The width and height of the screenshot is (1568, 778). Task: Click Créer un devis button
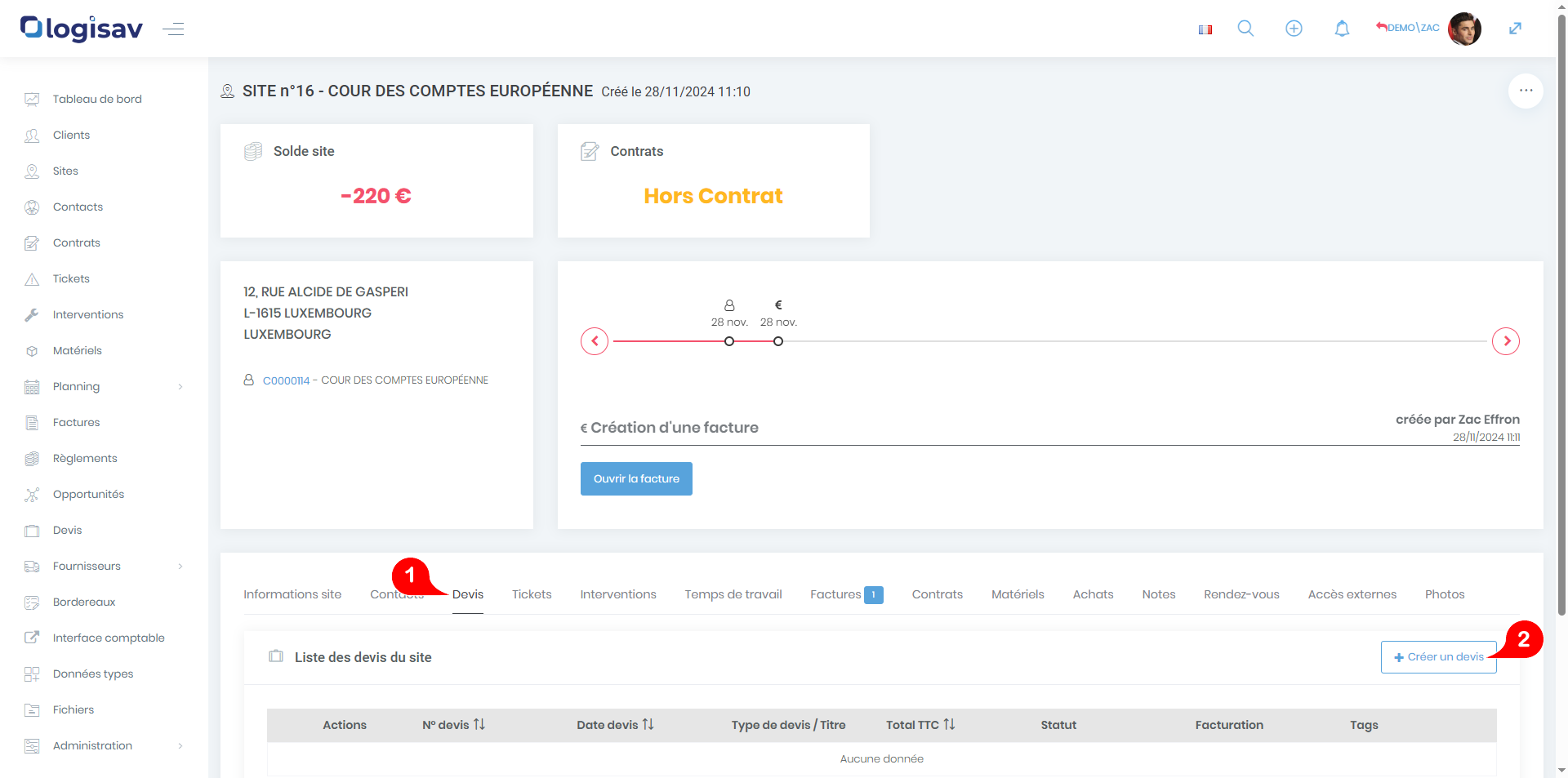pos(1438,657)
